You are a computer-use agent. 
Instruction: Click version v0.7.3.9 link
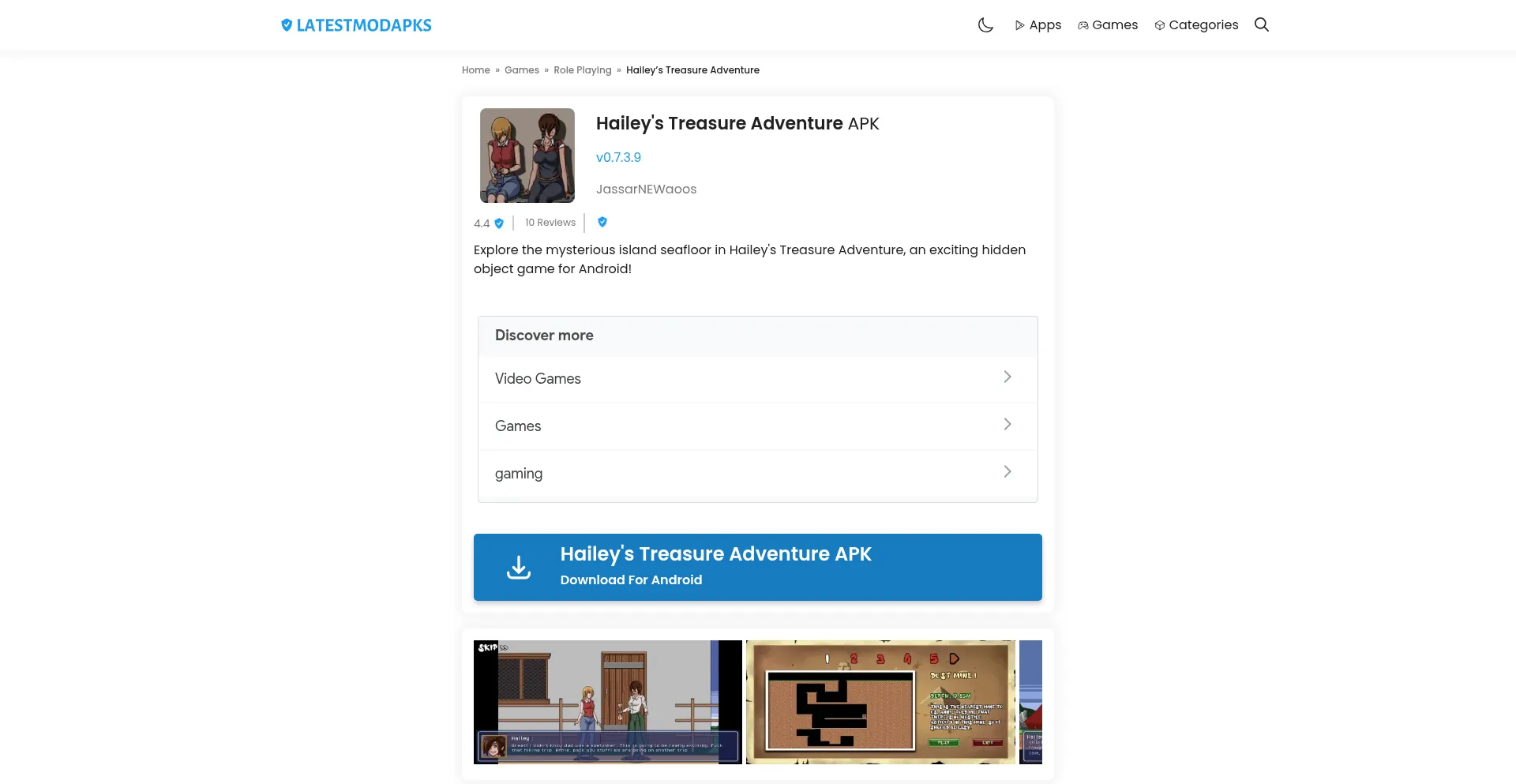coord(618,158)
